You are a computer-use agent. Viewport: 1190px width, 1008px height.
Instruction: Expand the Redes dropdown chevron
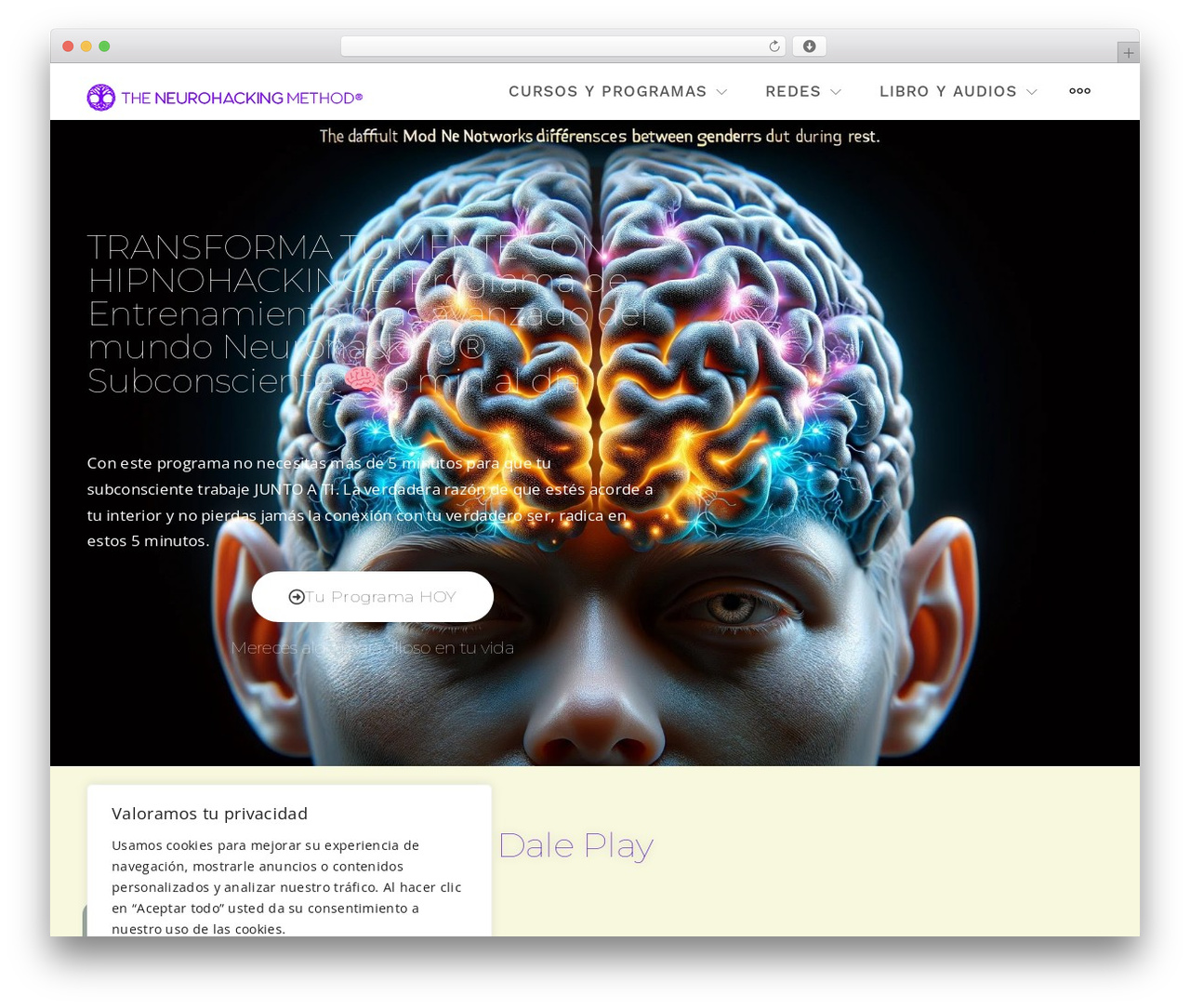point(836,92)
